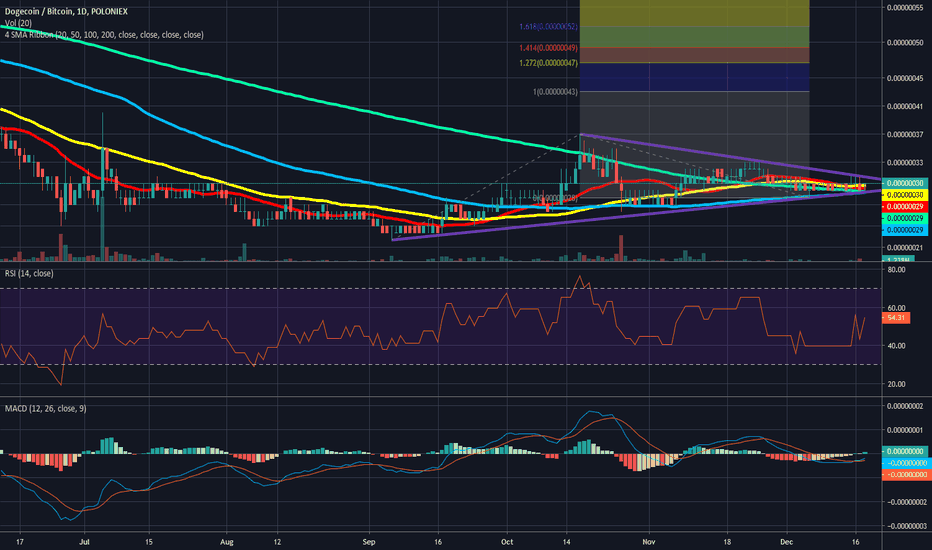Click the teal 0.00000000 MACD histogram tag
This screenshot has width=932, height=550.
coord(905,451)
